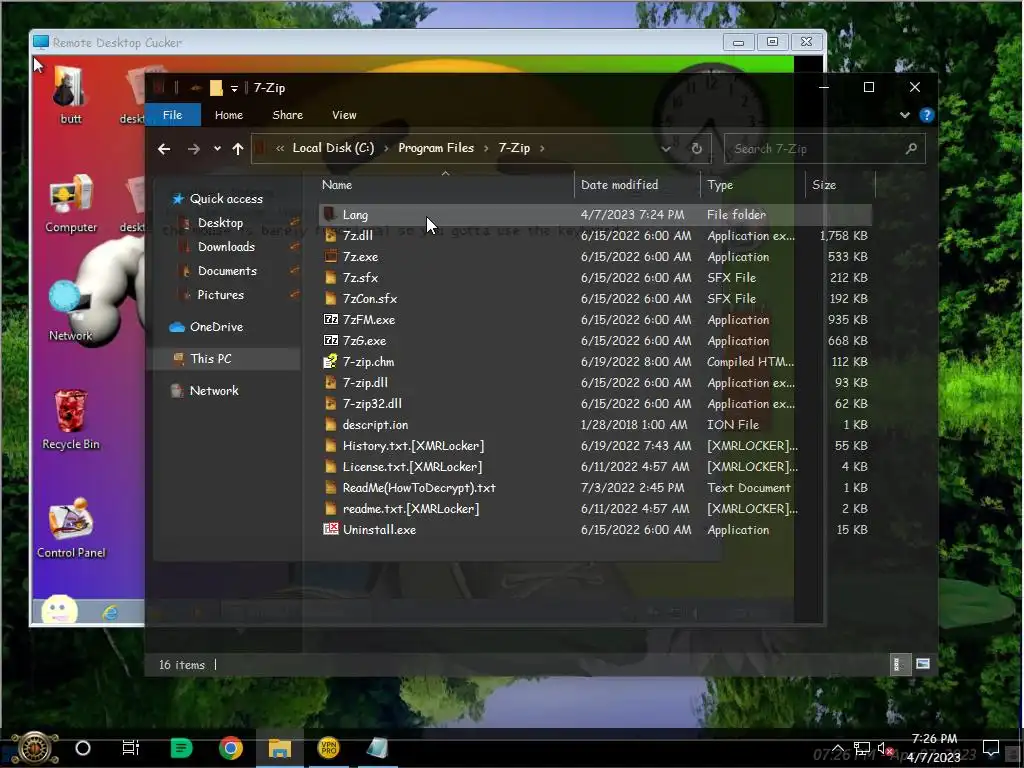Expand the ribbon chevron
This screenshot has width=1024, height=768.
pos(904,116)
